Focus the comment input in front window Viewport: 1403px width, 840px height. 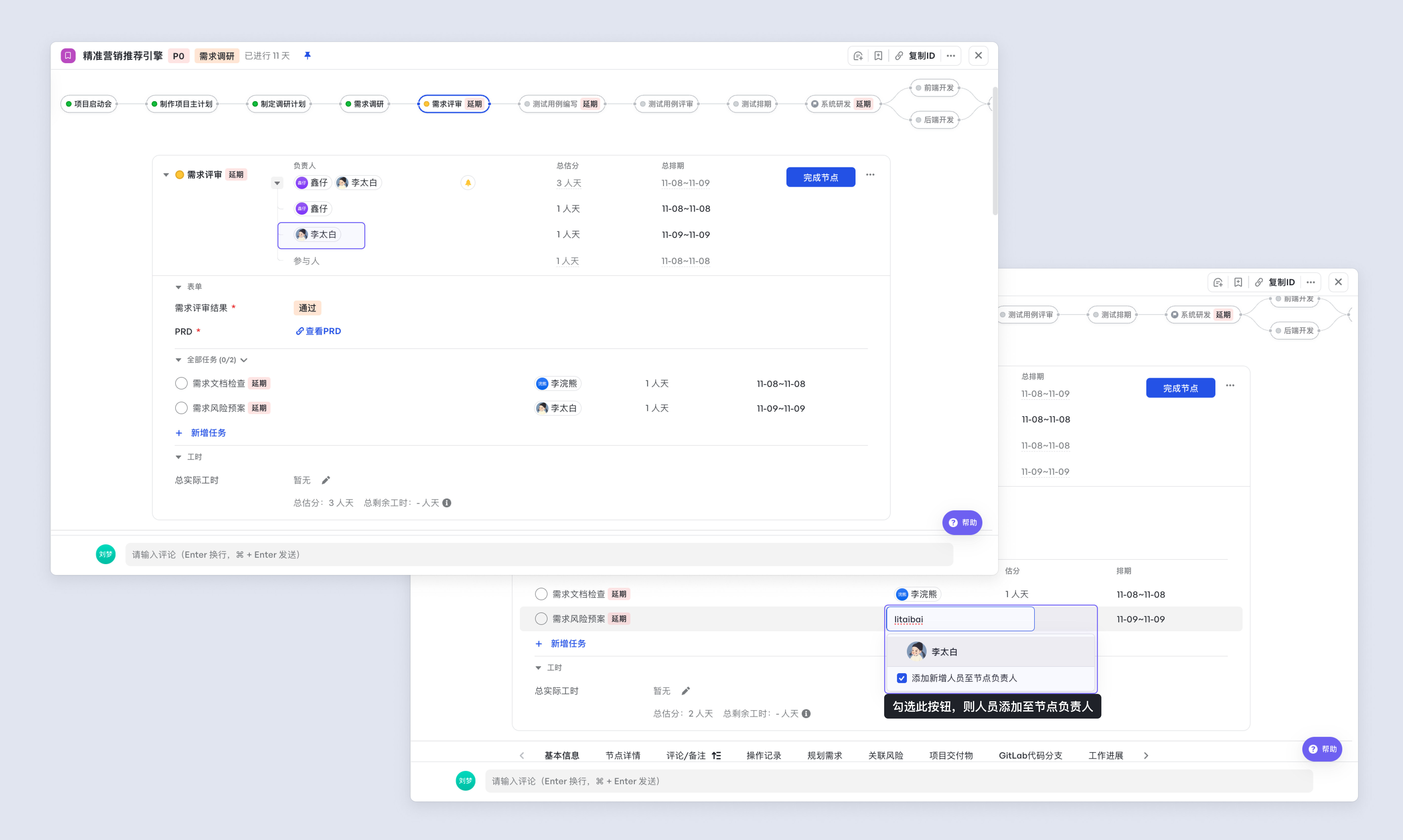point(539,554)
